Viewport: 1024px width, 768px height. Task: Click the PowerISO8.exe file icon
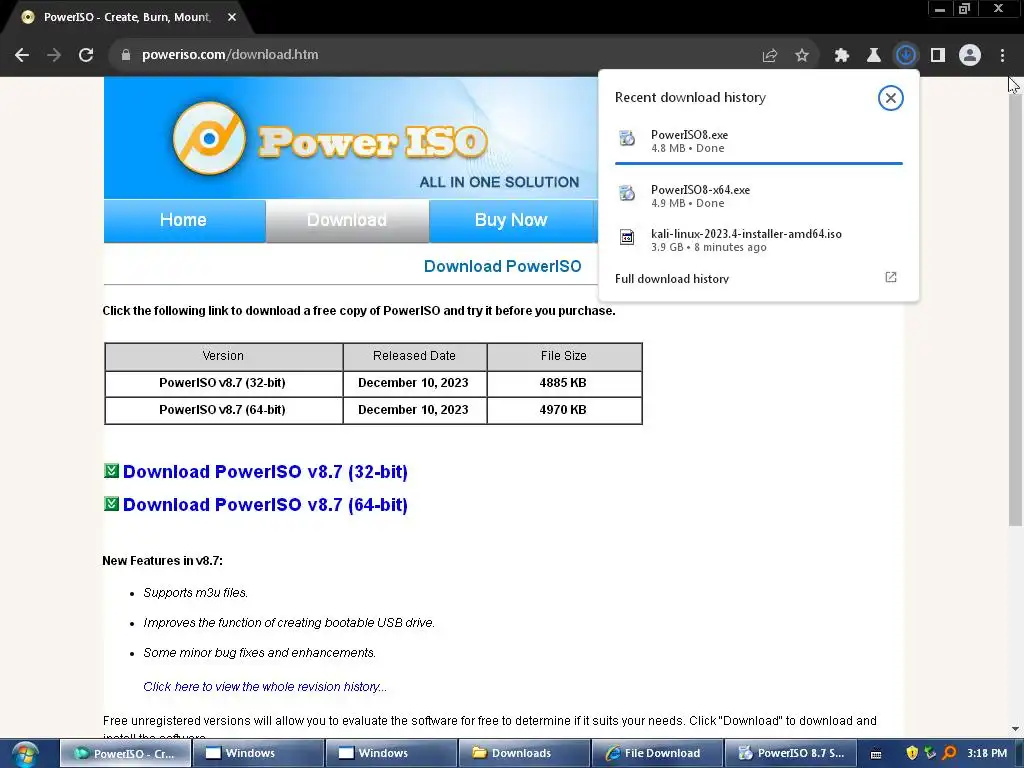tap(627, 138)
